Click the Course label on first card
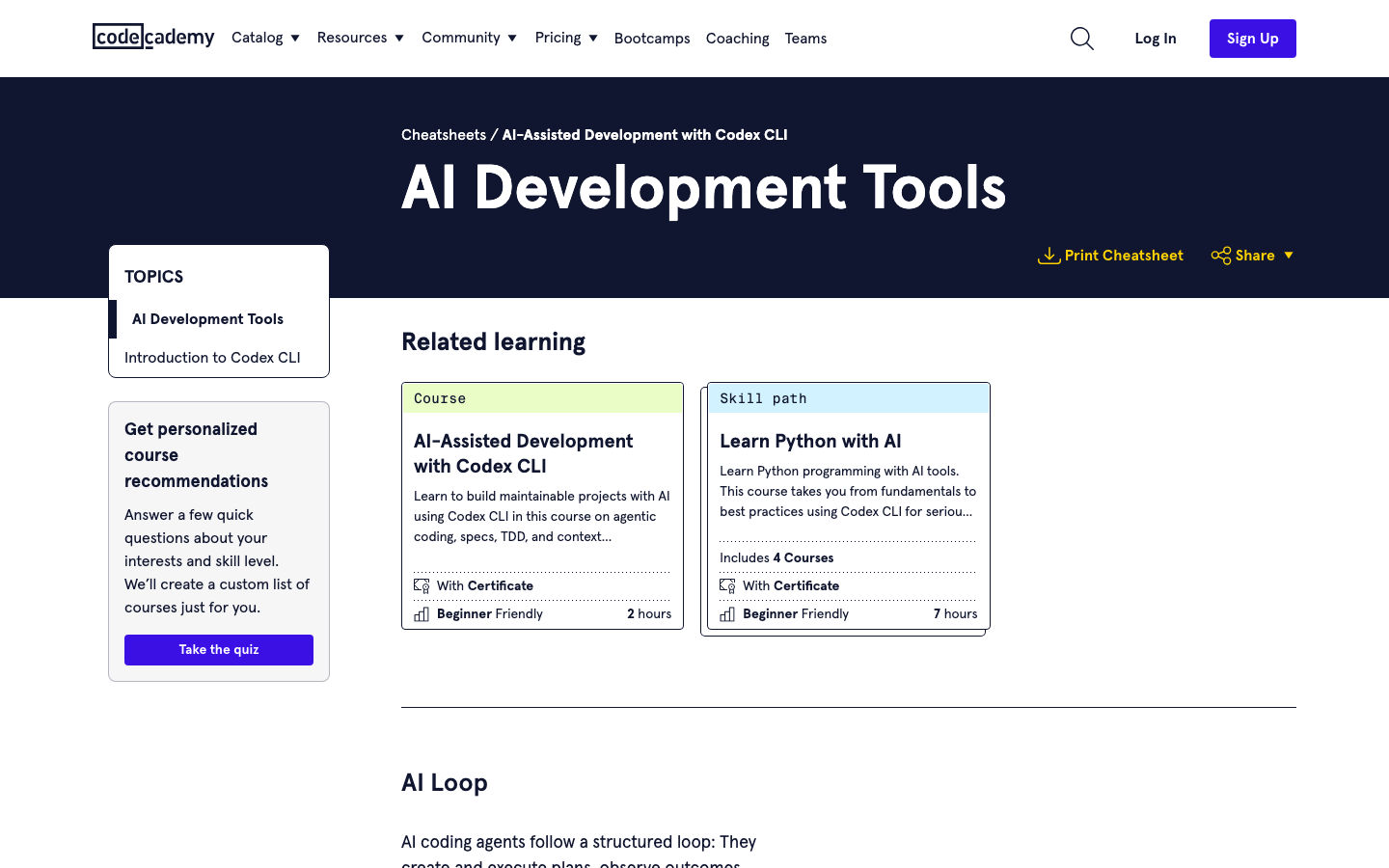 tap(440, 398)
